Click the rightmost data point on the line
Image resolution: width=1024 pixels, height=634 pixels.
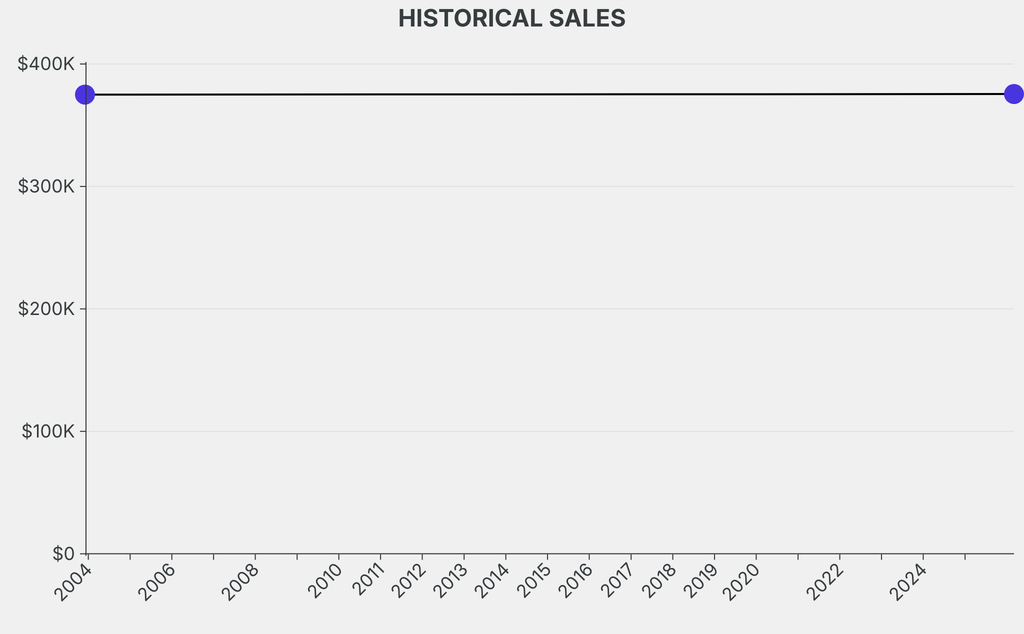(x=1013, y=94)
